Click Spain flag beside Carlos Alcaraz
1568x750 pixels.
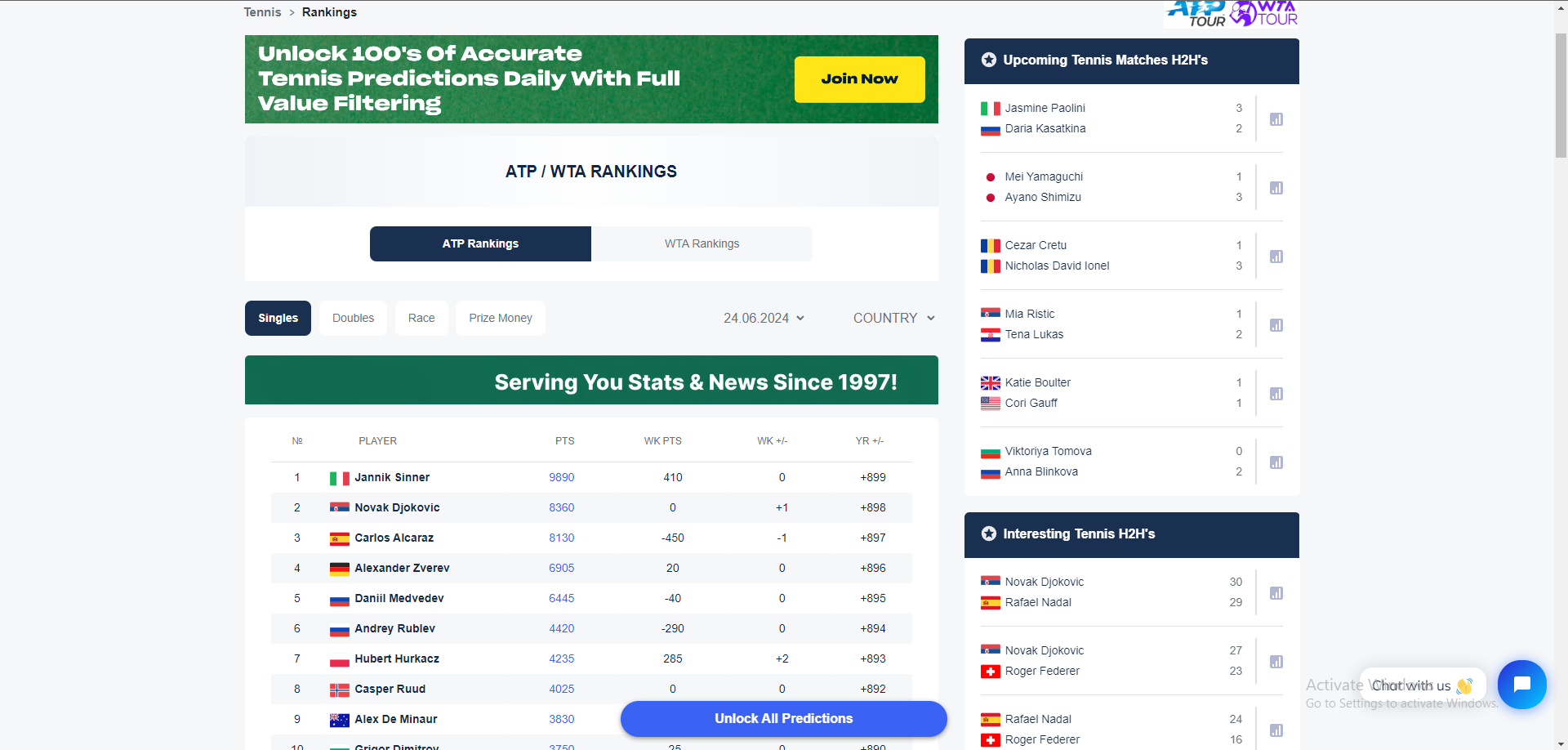tap(340, 538)
